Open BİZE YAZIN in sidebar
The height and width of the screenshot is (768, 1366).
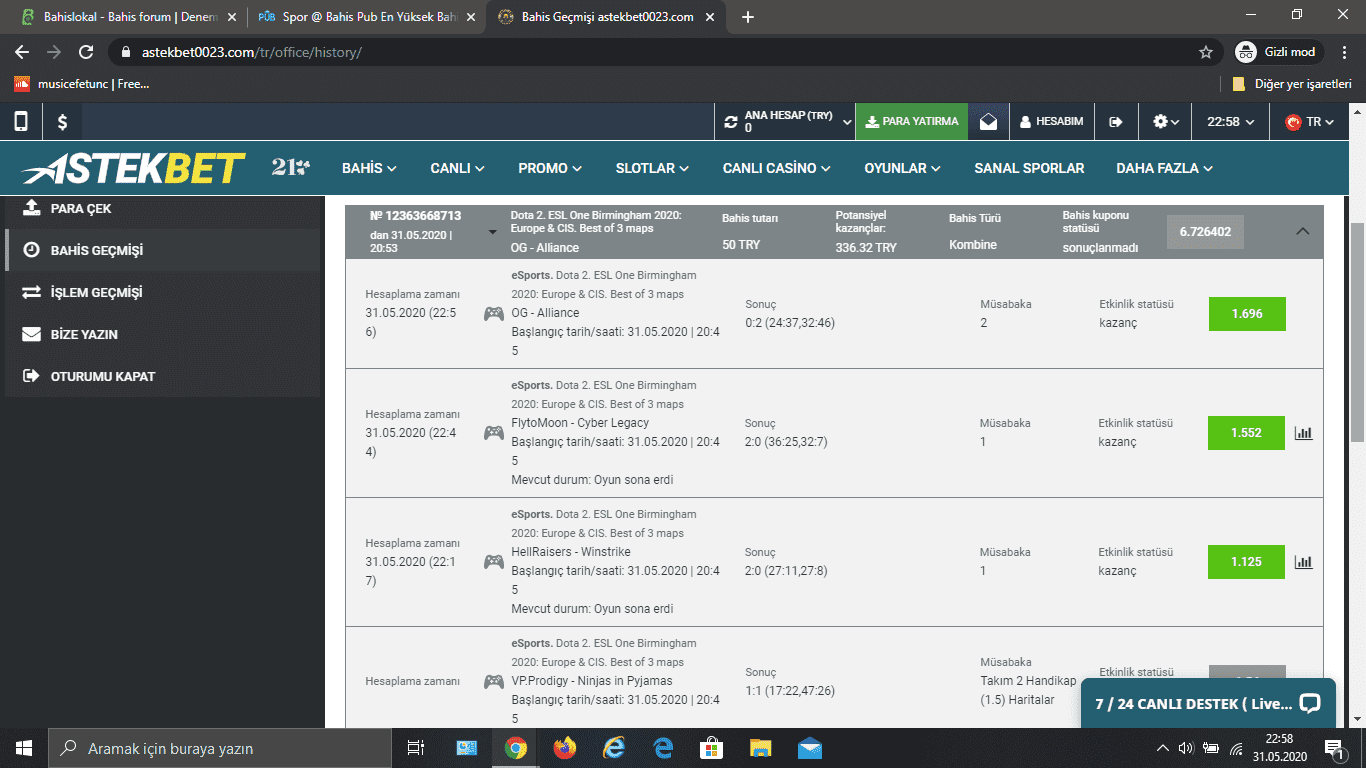162,334
